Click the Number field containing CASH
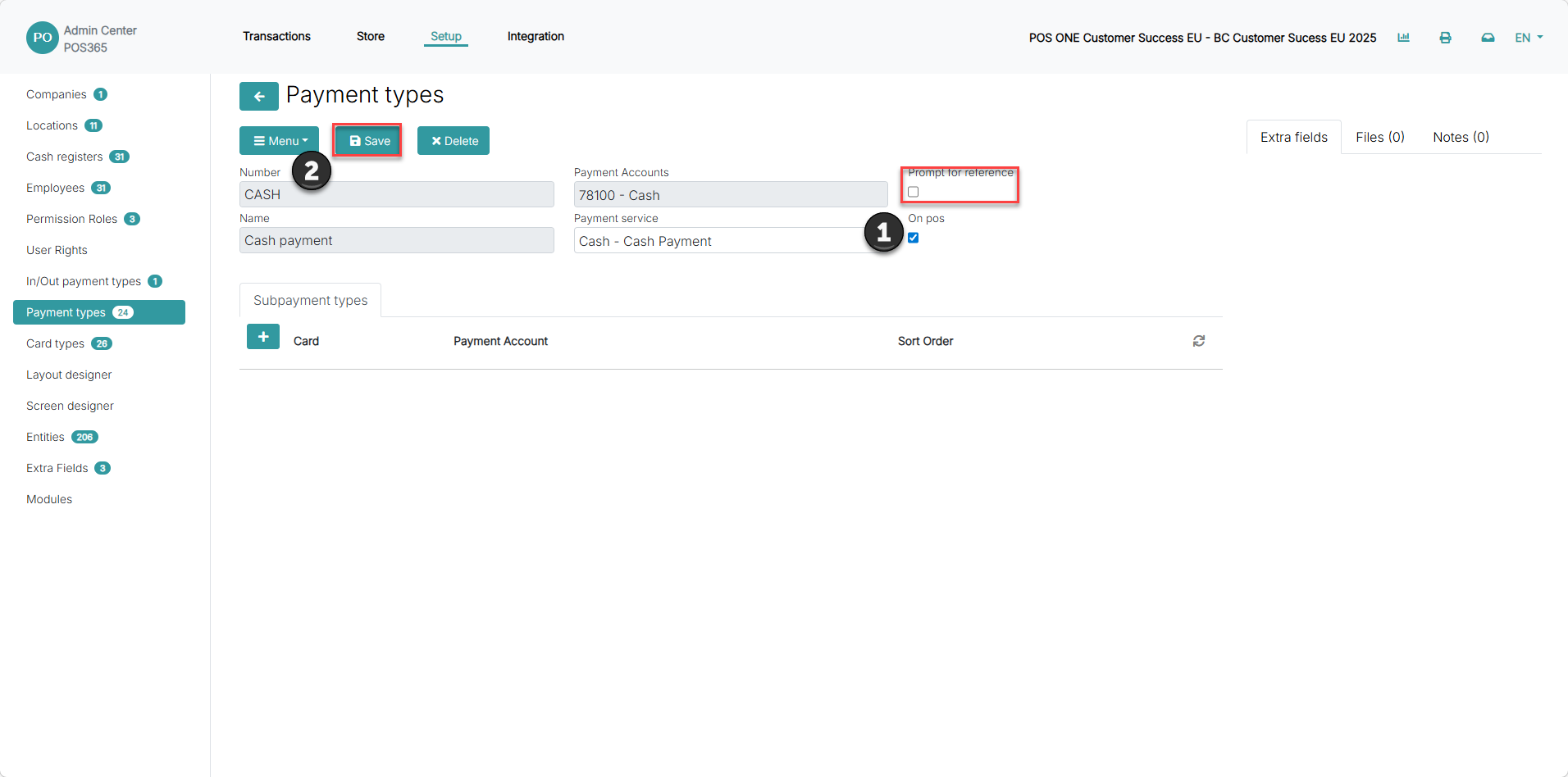This screenshot has width=1568, height=777. pyautogui.click(x=397, y=194)
